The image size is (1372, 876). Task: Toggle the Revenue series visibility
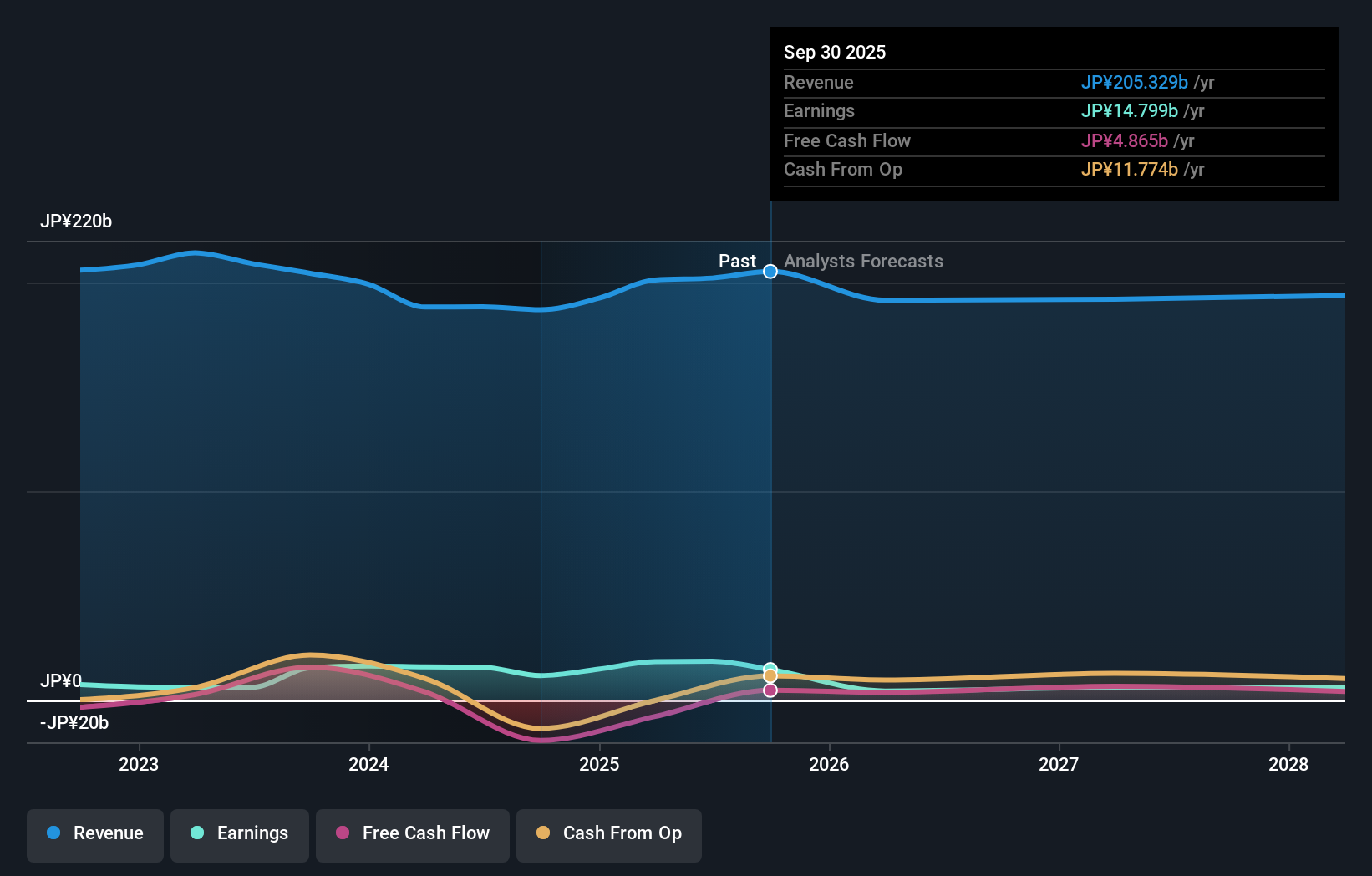(94, 833)
